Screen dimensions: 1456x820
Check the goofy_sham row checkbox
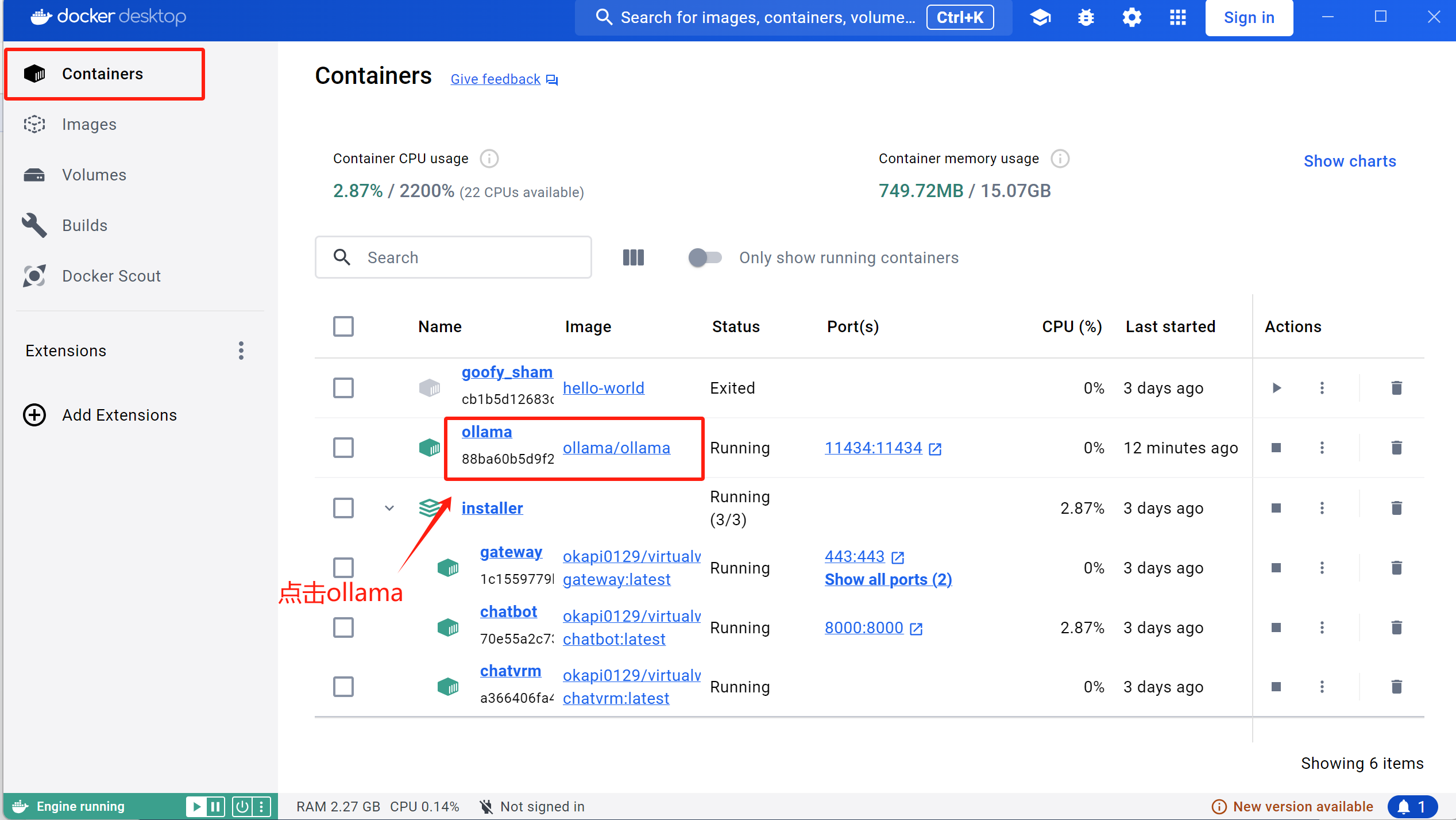pyautogui.click(x=343, y=388)
